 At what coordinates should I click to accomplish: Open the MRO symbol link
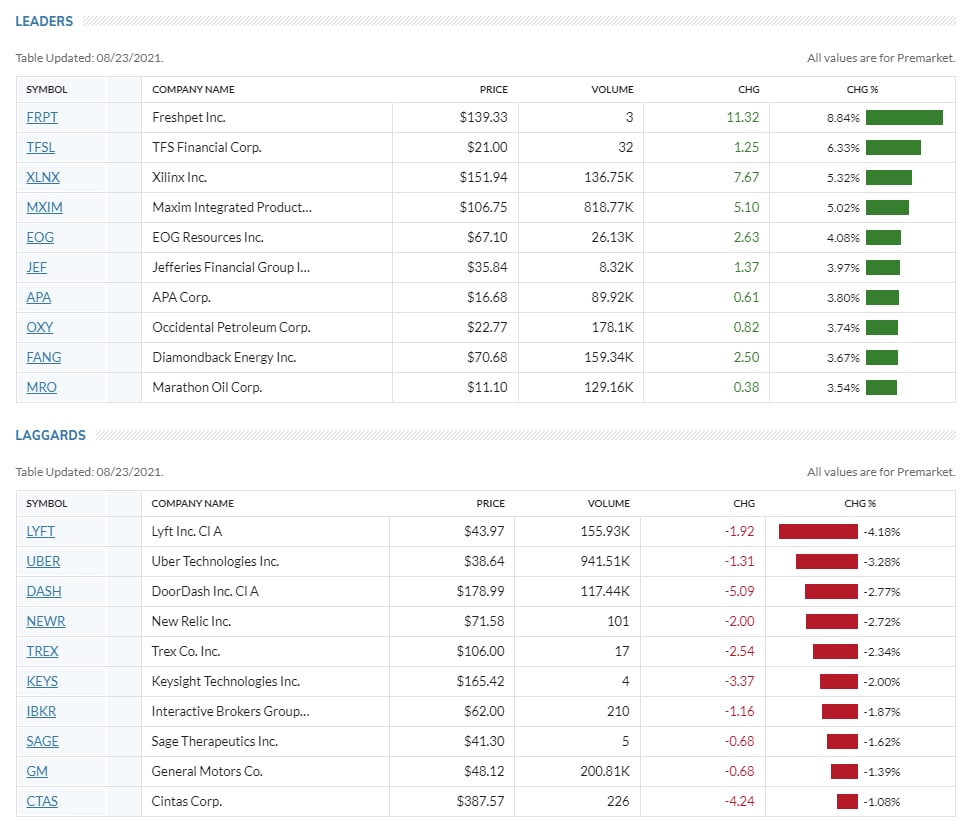(42, 387)
